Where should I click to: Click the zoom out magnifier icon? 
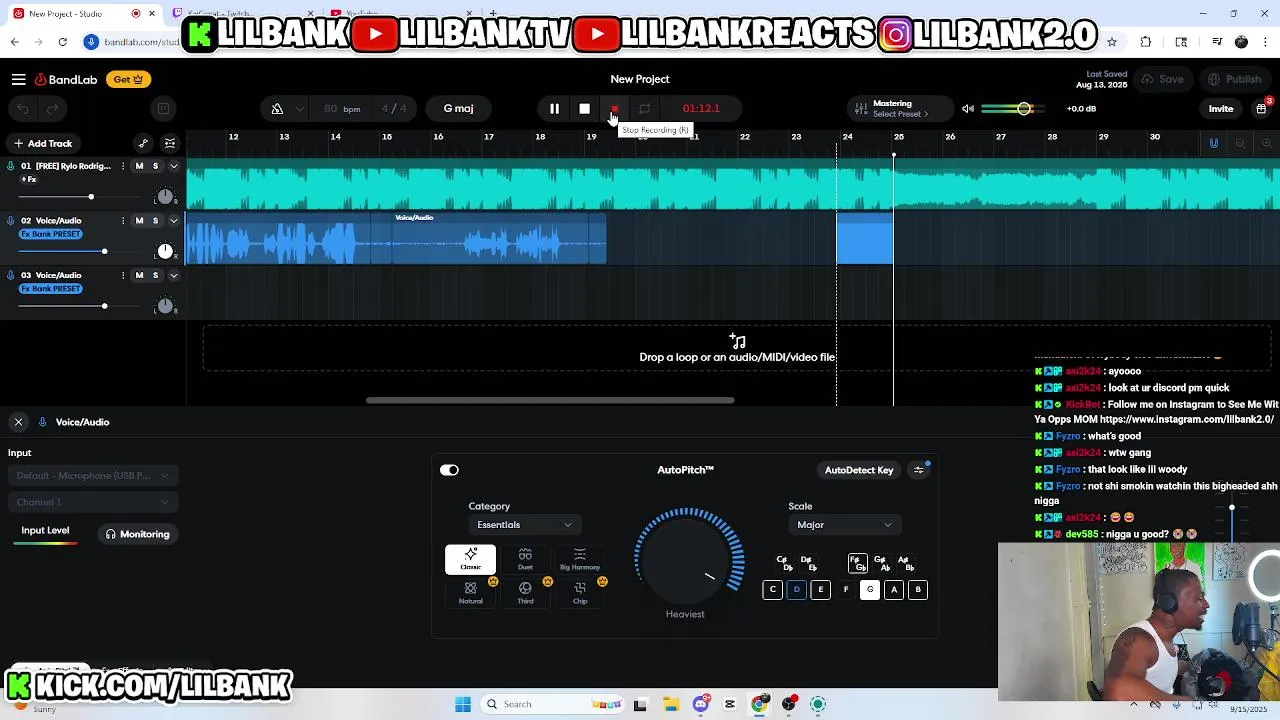pyautogui.click(x=1240, y=143)
